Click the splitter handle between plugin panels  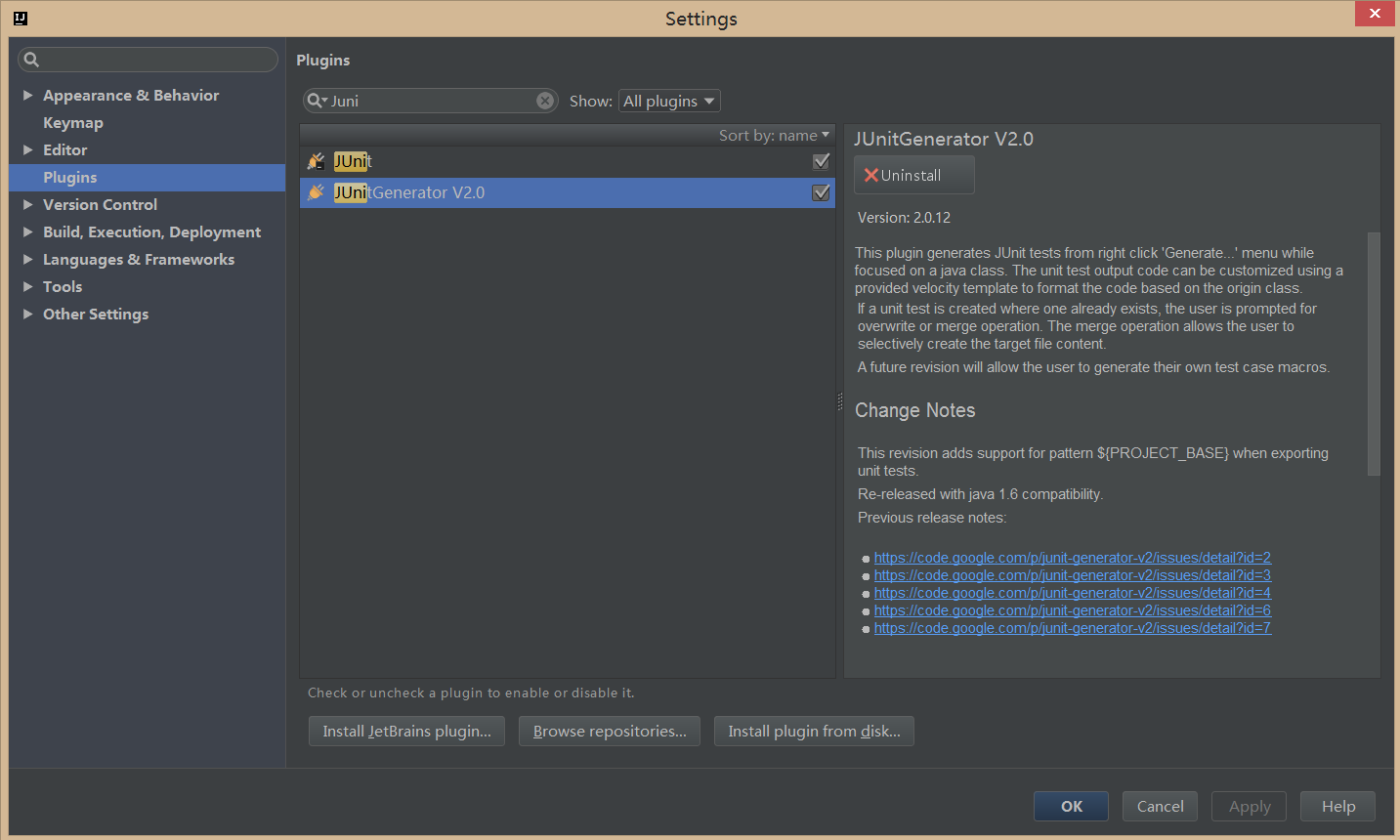pos(839,401)
